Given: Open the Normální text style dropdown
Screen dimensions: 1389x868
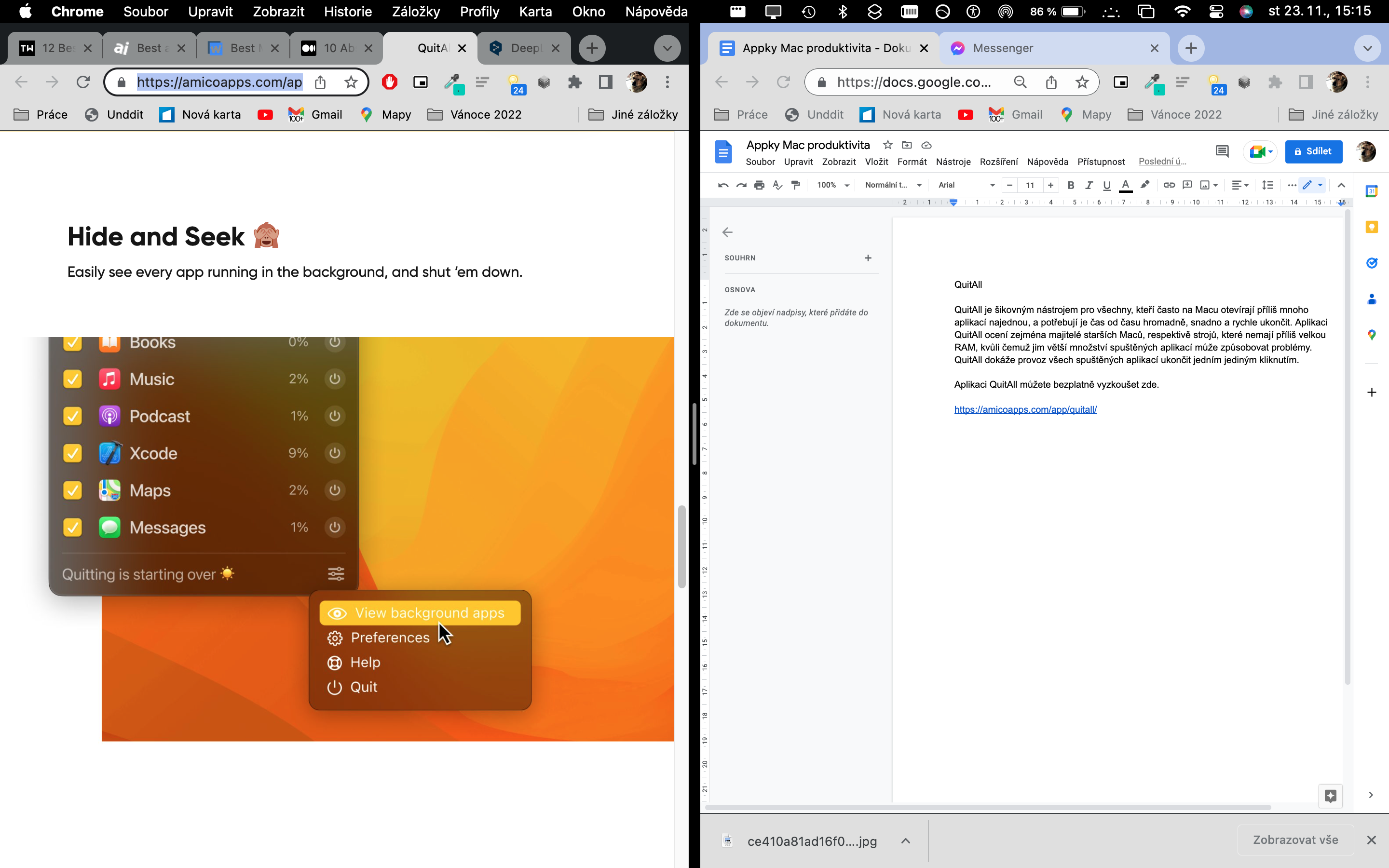Looking at the screenshot, I should [x=893, y=185].
